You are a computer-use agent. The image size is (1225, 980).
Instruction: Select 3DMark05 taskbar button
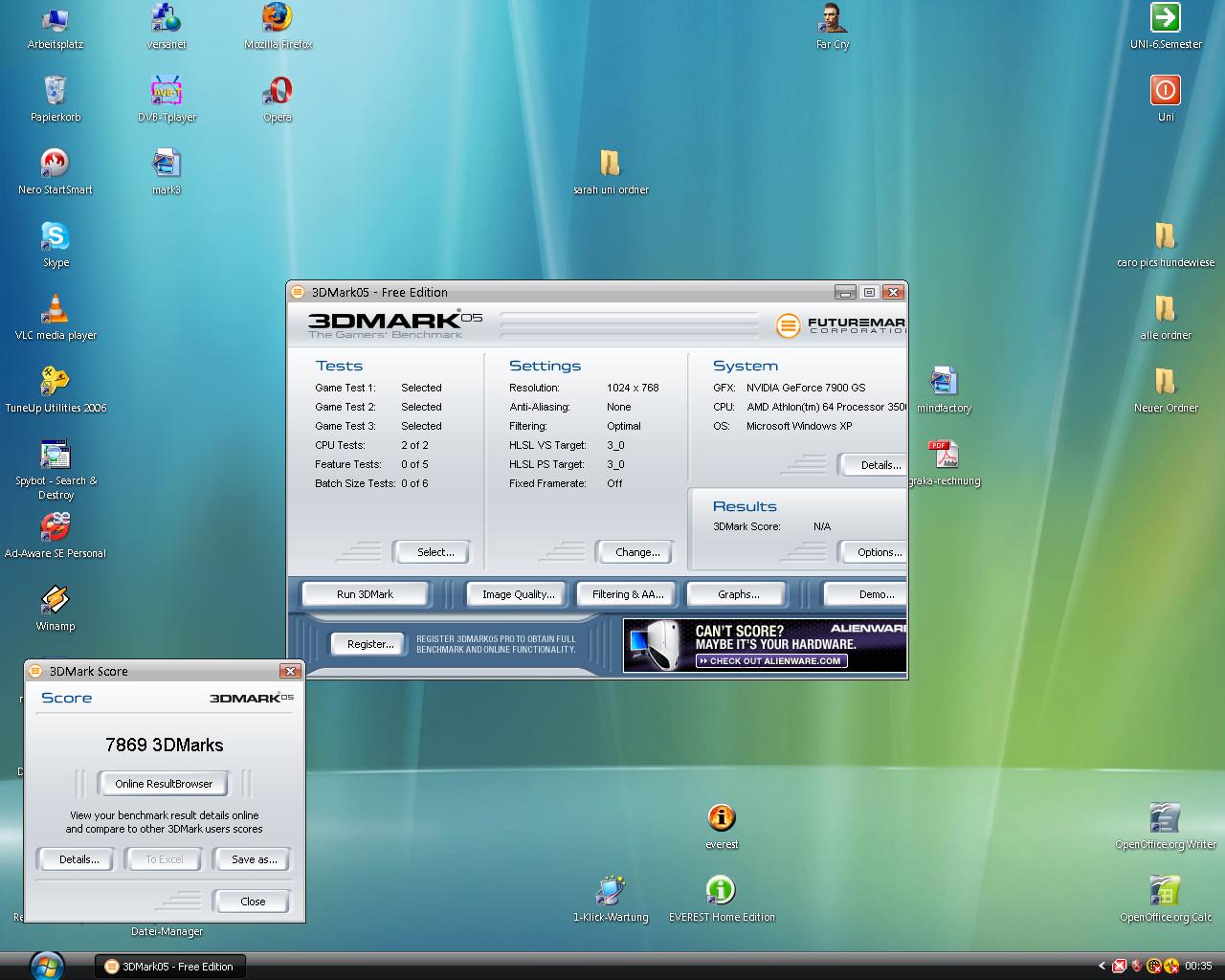point(169,967)
